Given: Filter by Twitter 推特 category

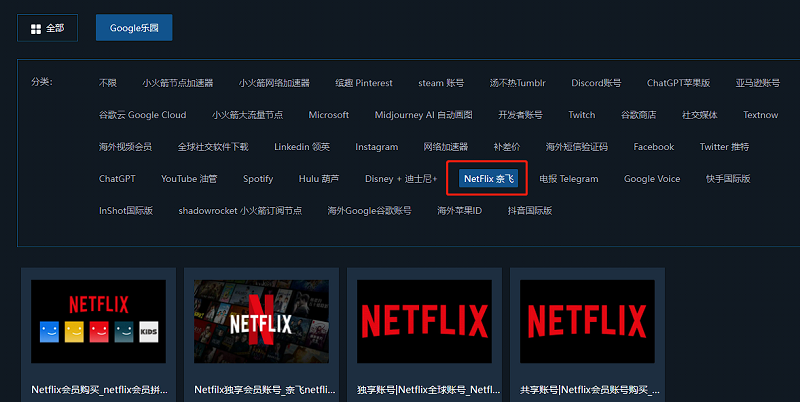Looking at the screenshot, I should [x=724, y=147].
